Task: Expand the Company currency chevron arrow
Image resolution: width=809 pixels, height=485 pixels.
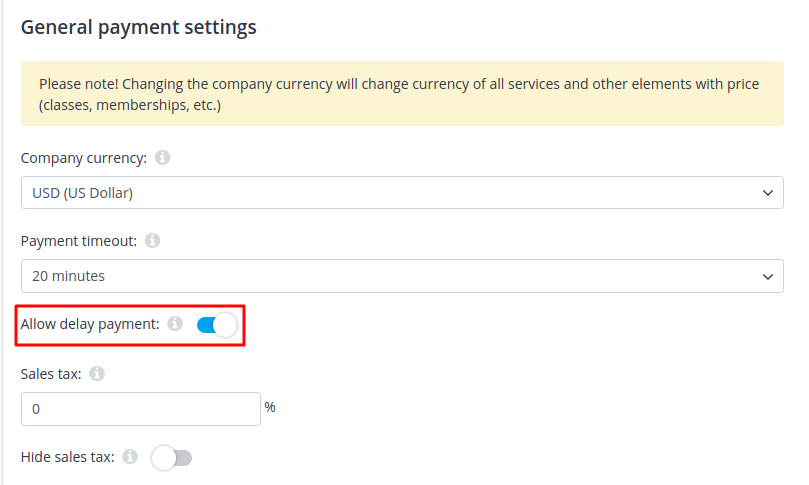Action: [x=767, y=193]
